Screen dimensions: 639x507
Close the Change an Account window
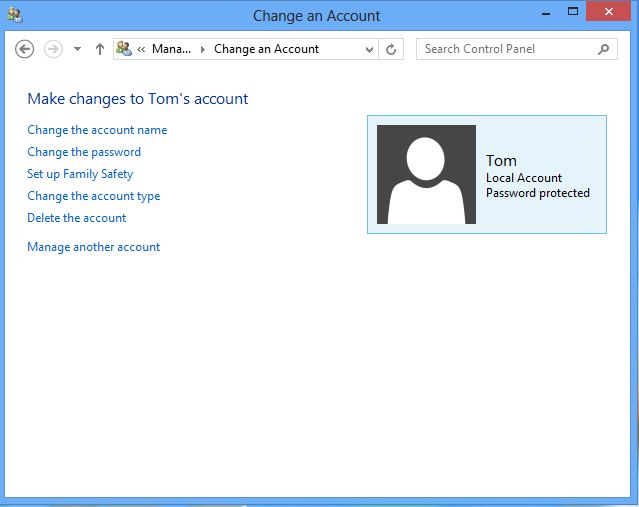[609, 11]
